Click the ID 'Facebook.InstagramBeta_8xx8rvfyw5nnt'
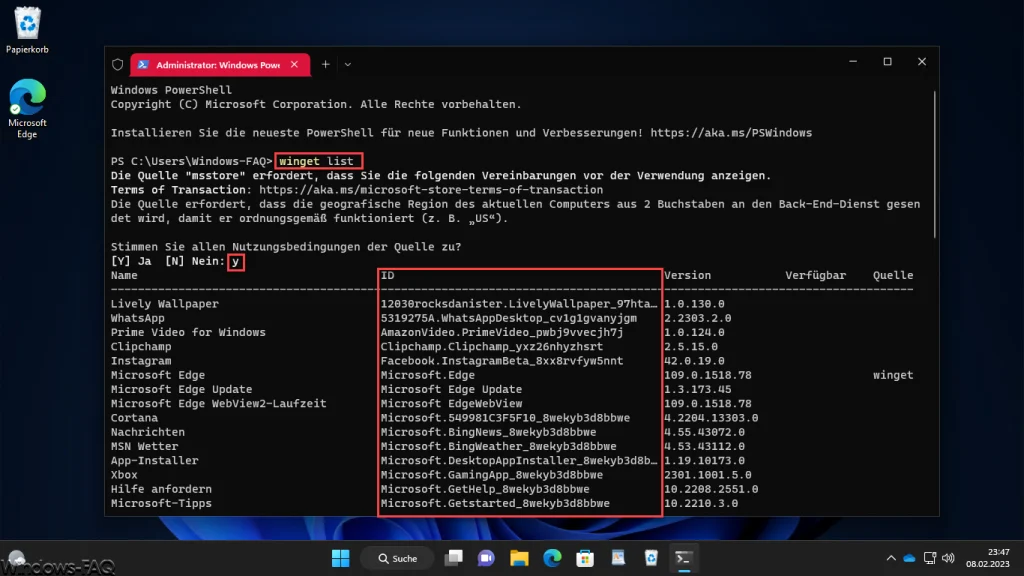Viewport: 1024px width, 576px height. pyautogui.click(x=502, y=361)
